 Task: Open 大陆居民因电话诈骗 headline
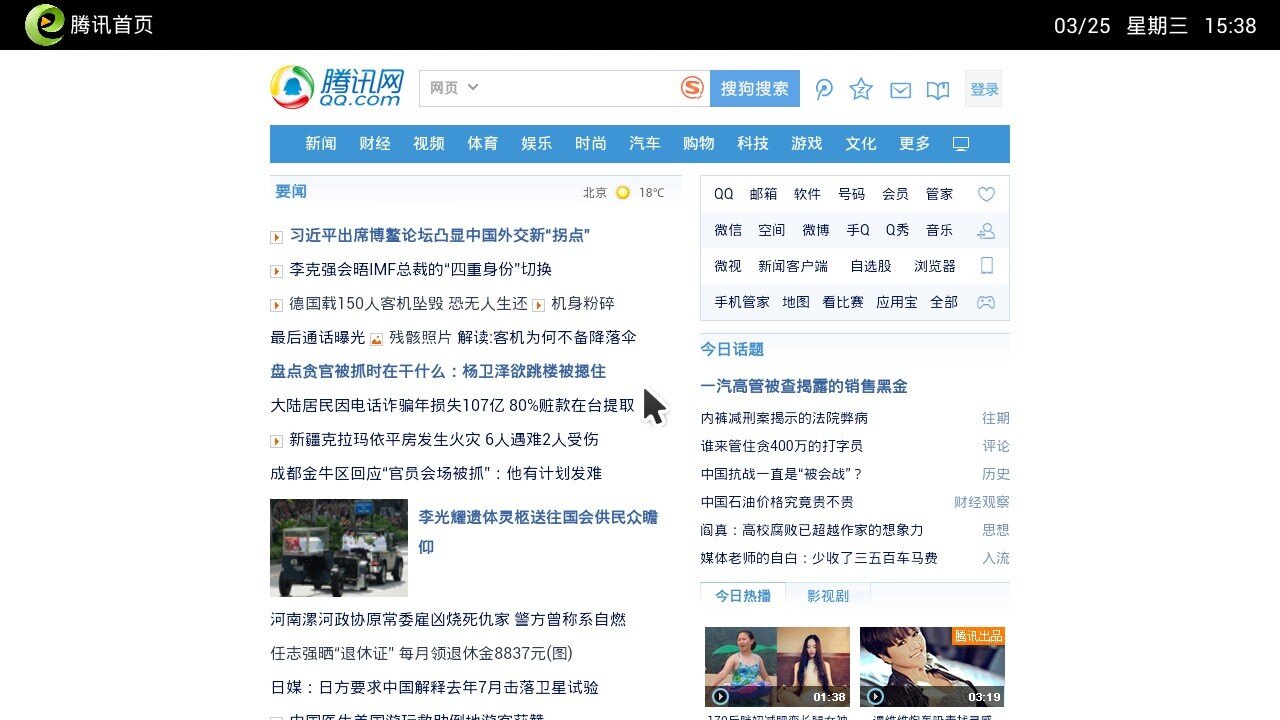point(452,405)
